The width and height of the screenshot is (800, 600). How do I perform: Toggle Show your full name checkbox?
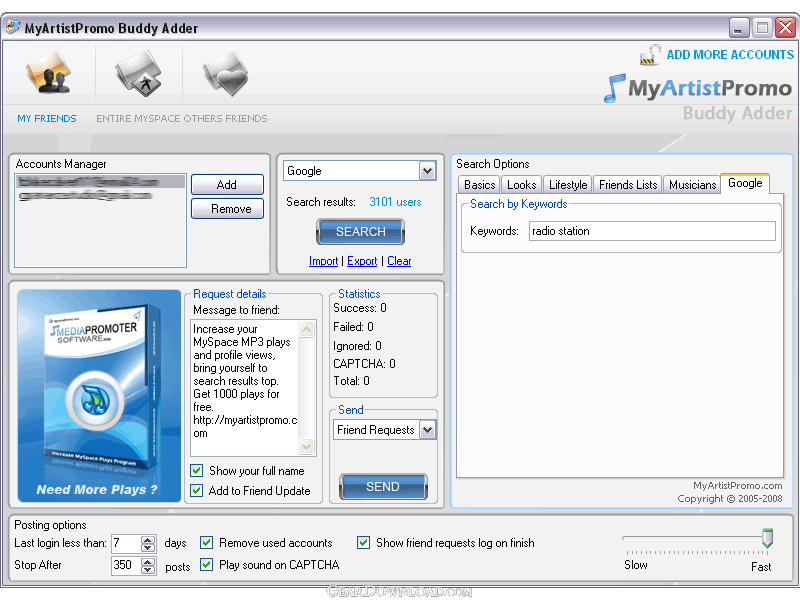point(196,470)
